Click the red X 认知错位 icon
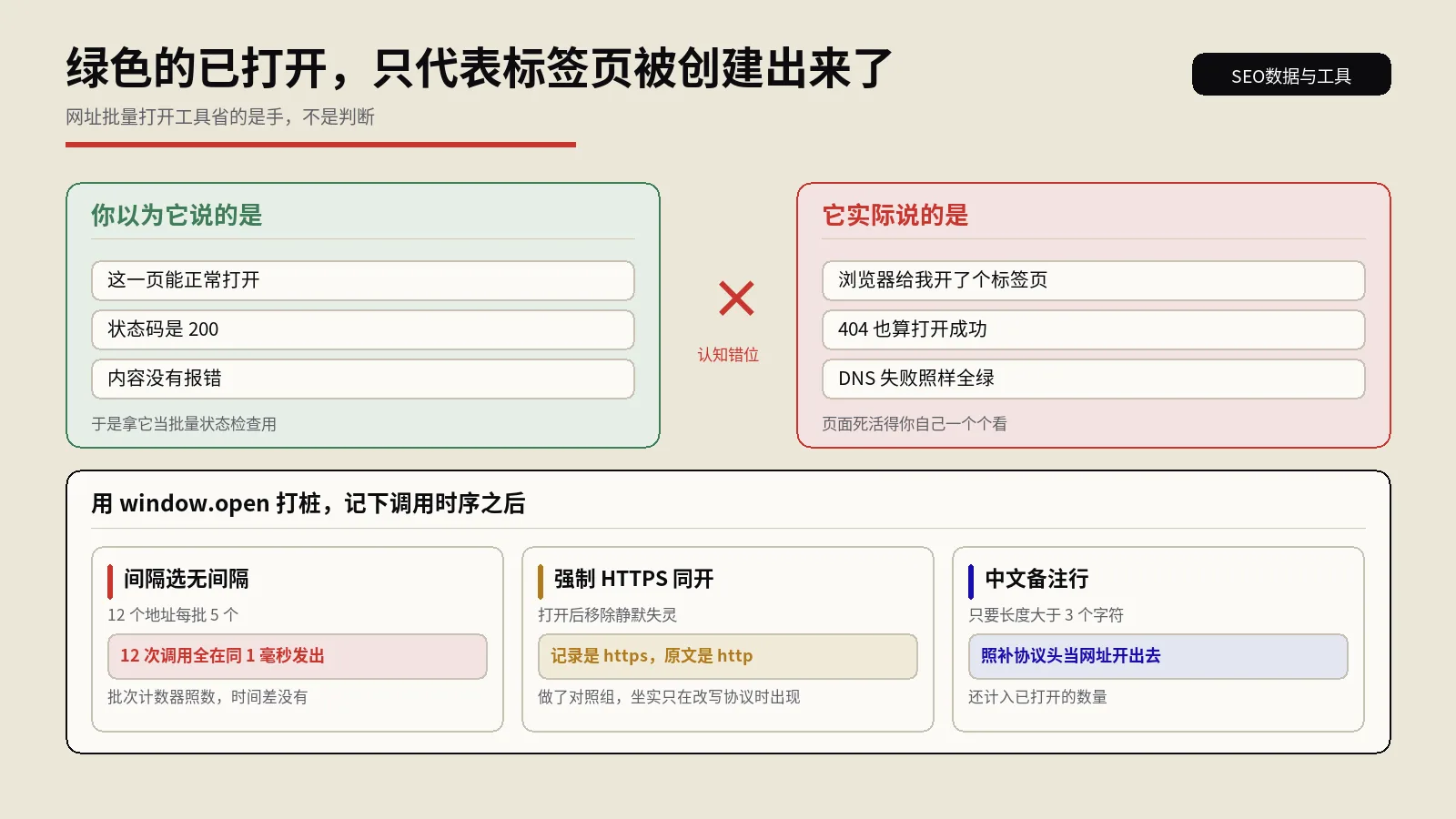Viewport: 1456px width, 819px height. pos(736,298)
